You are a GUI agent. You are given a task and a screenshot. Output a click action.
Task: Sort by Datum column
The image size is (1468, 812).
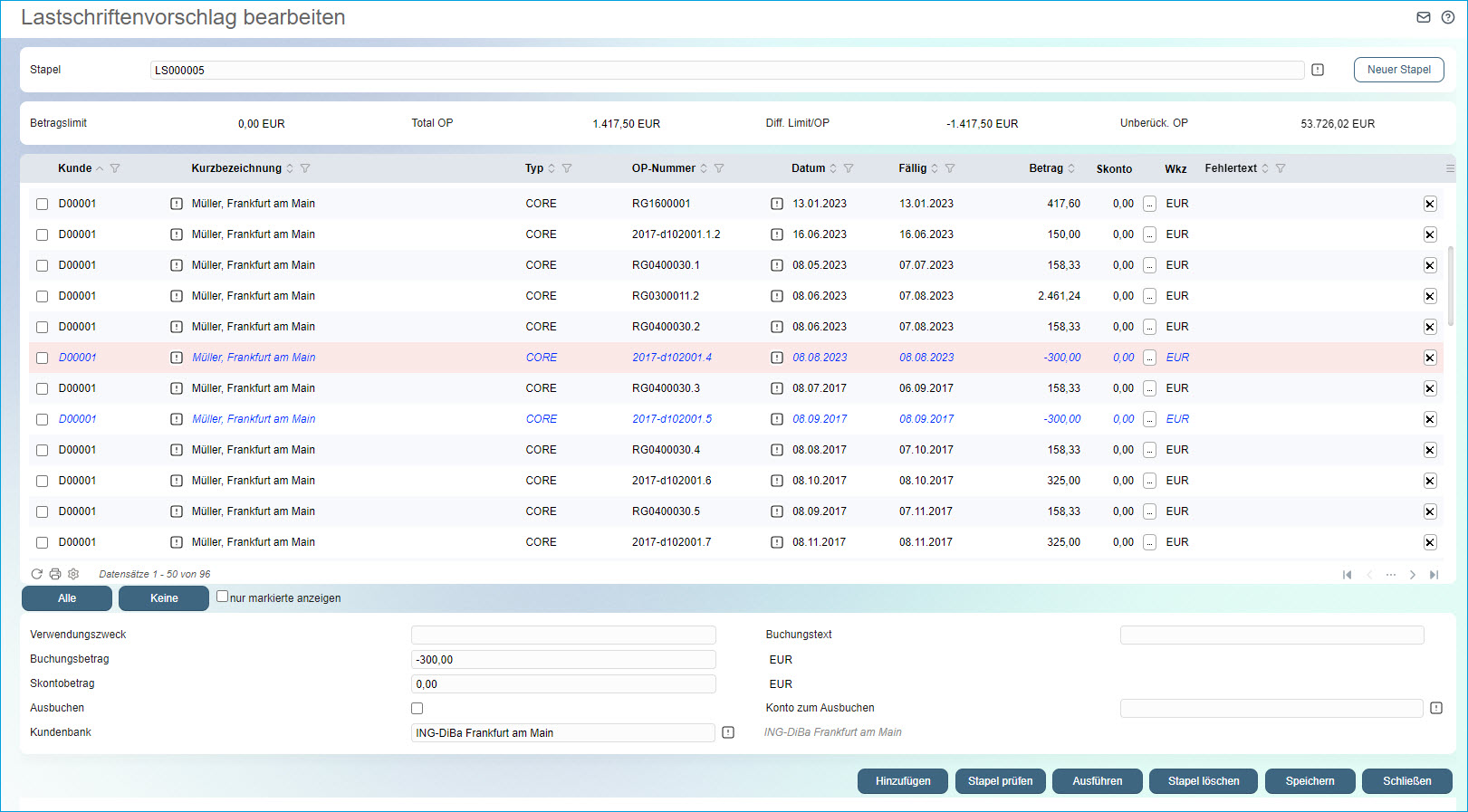(833, 168)
